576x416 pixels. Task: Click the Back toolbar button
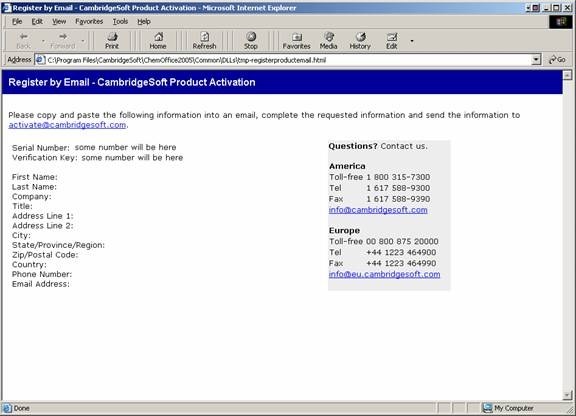pyautogui.click(x=24, y=40)
